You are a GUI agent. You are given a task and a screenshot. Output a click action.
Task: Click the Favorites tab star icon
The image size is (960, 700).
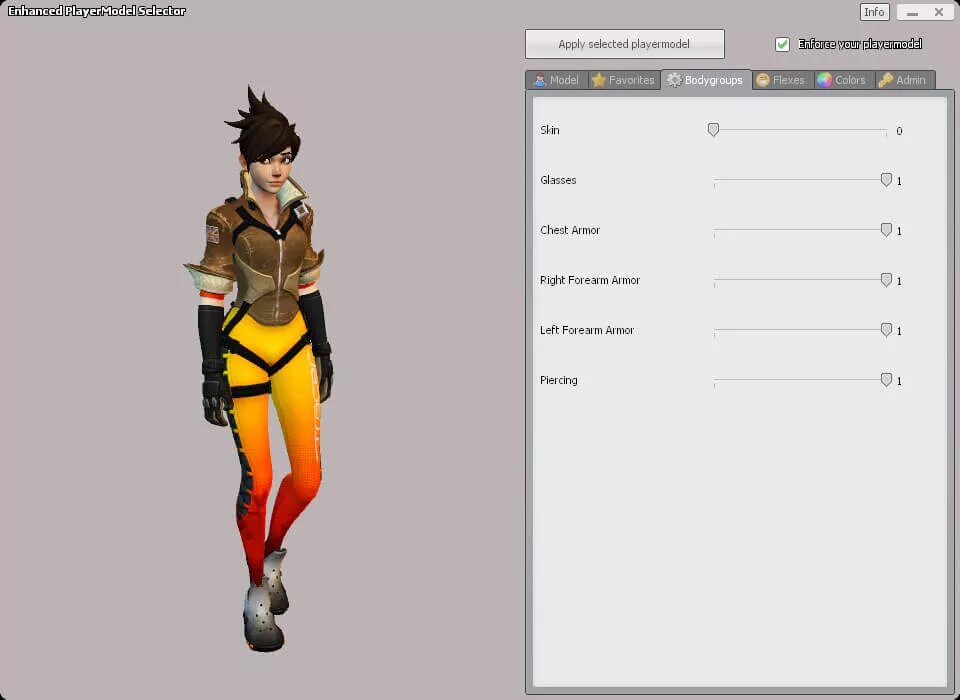tap(599, 80)
